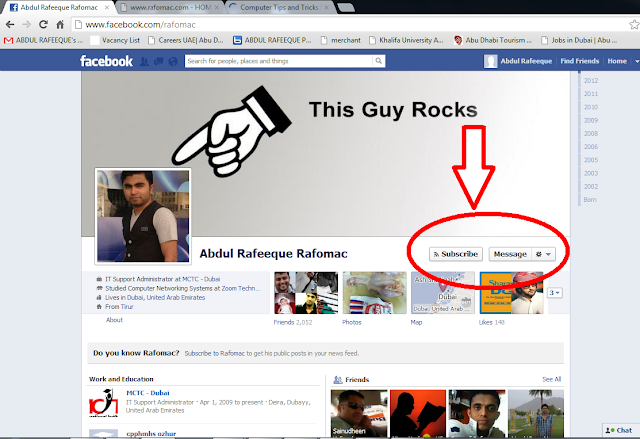
Task: Open the merchant bookmark
Action: coord(340,40)
